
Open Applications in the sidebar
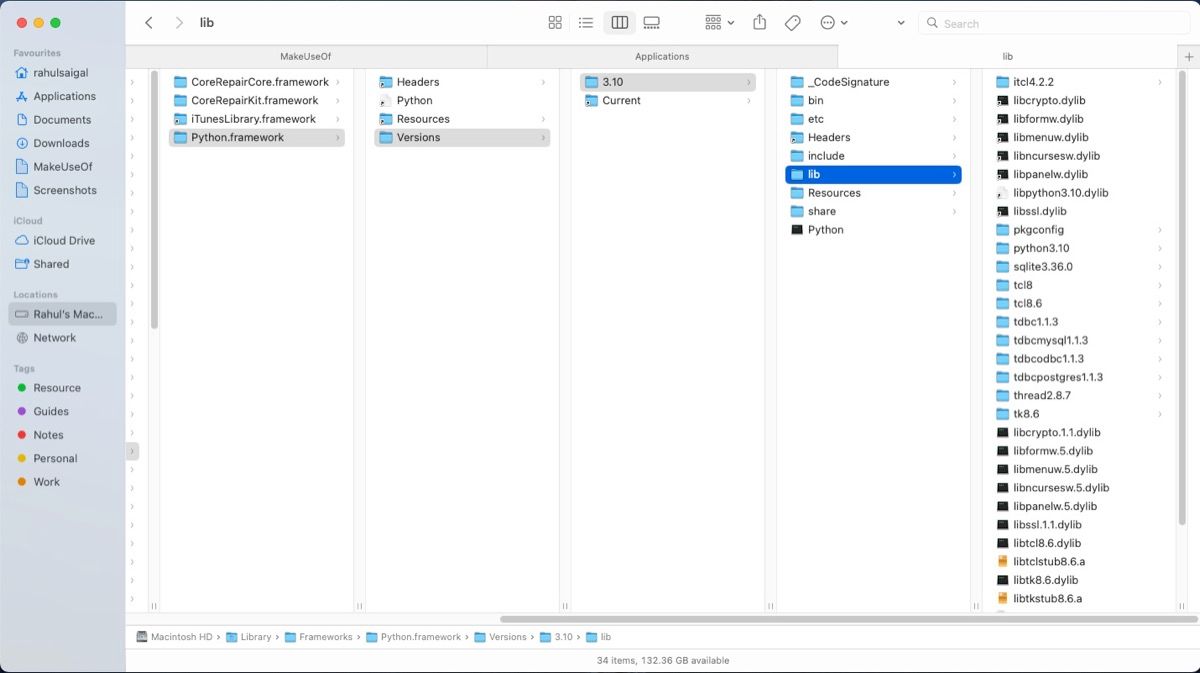[x=62, y=96]
